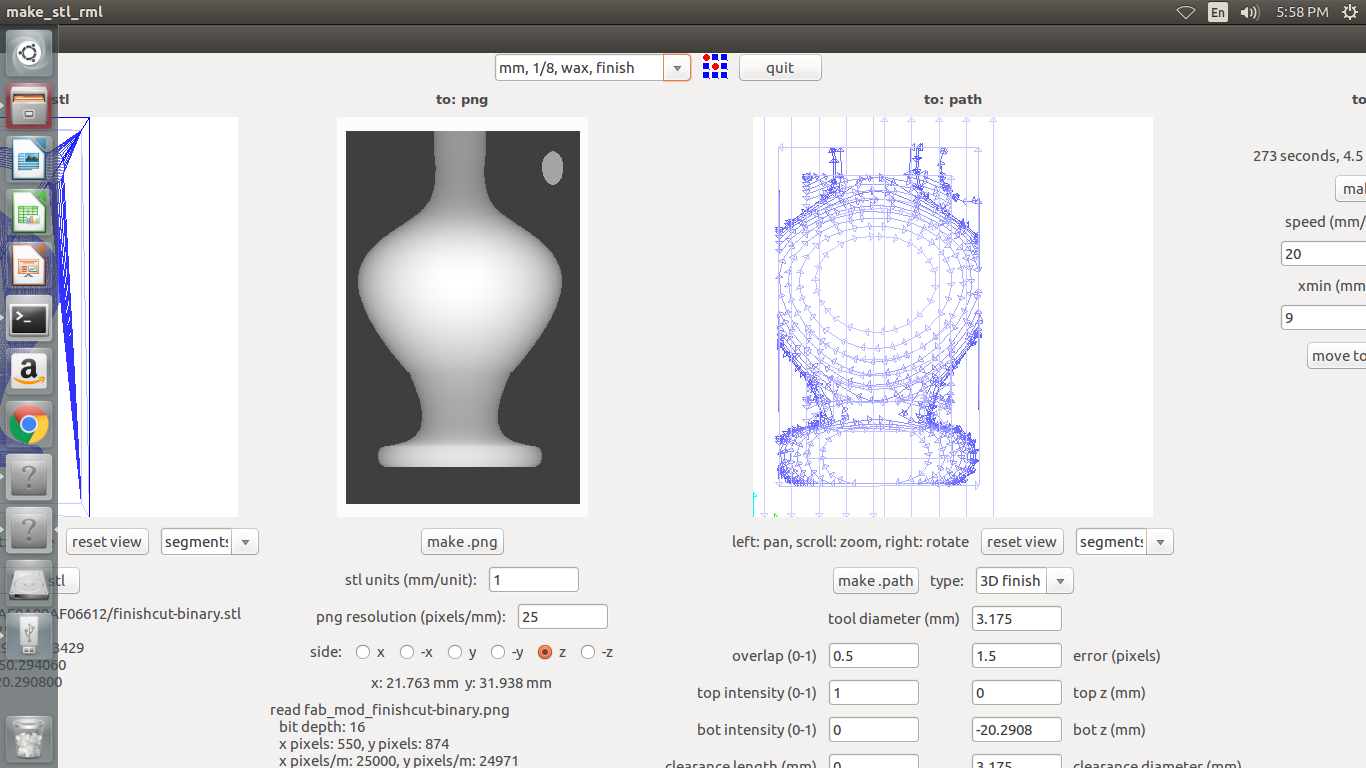The width and height of the screenshot is (1366, 768).
Task: Click the 'read fab_mod_finishcut-binary.png' line
Action: (390, 710)
